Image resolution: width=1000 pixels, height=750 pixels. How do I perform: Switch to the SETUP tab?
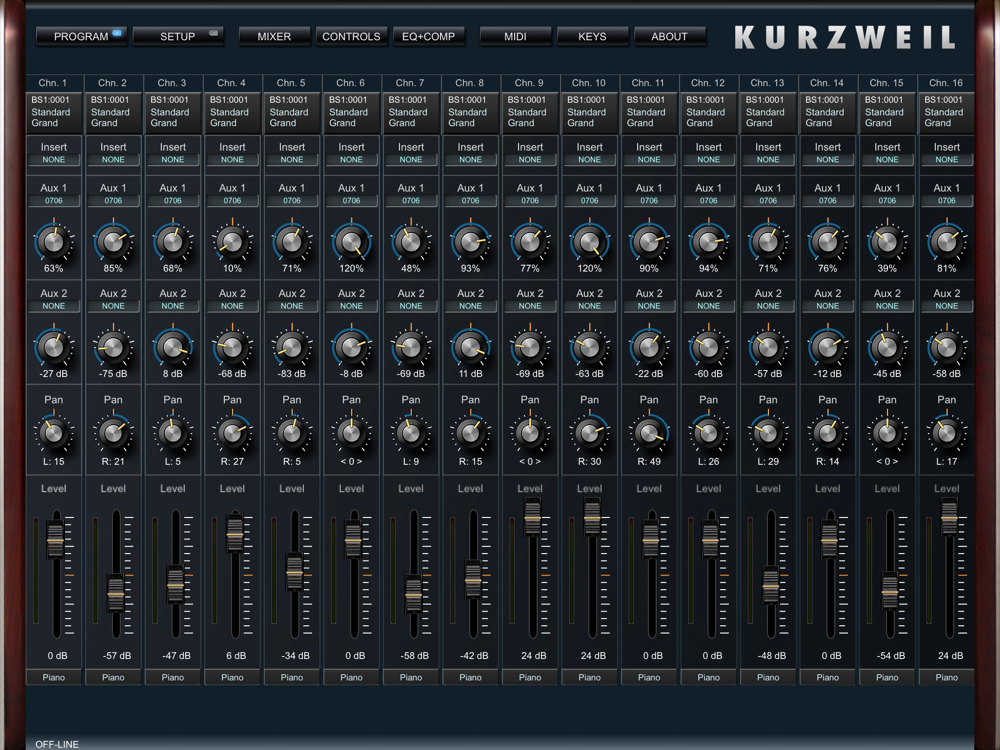pyautogui.click(x=178, y=36)
